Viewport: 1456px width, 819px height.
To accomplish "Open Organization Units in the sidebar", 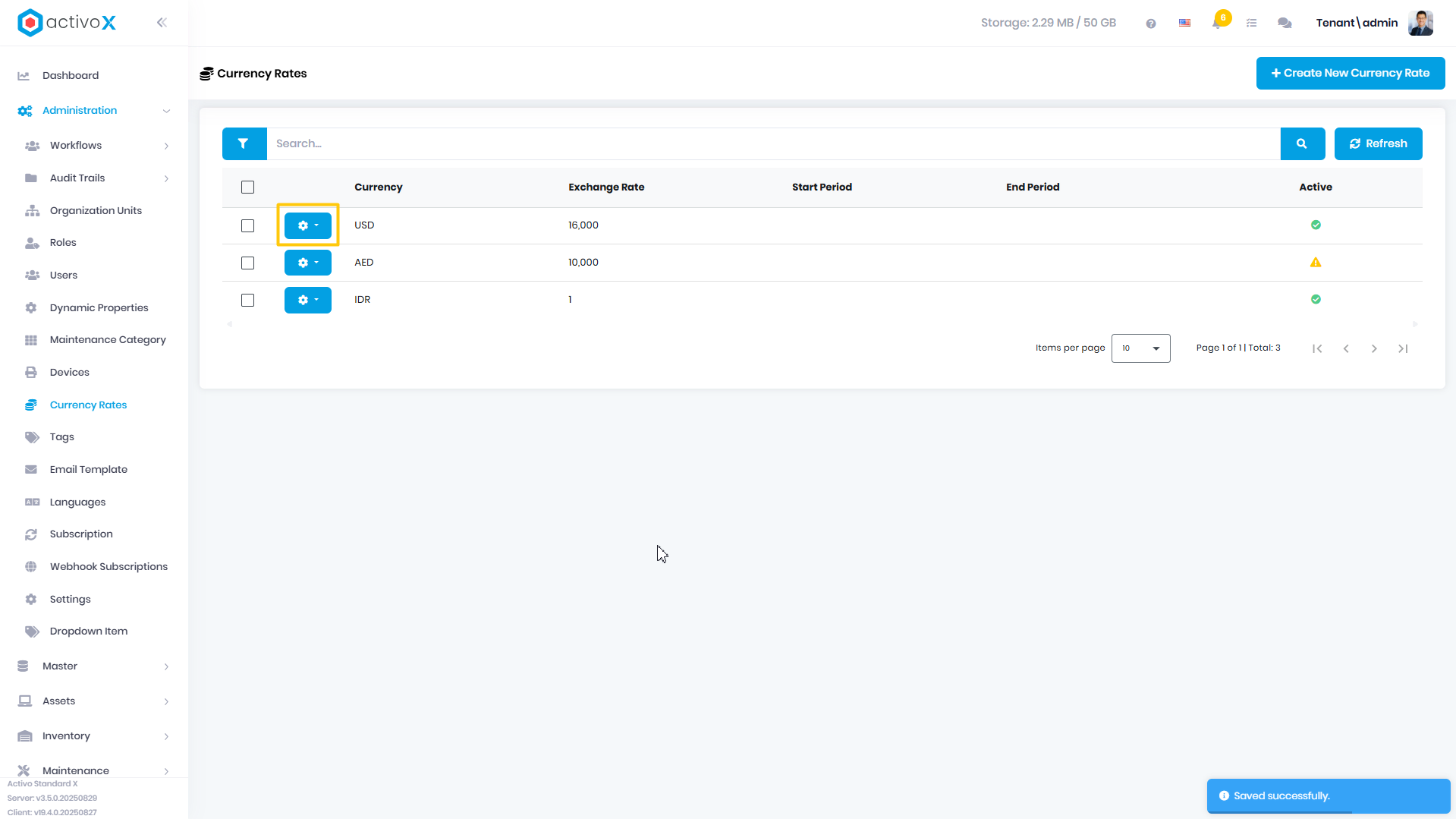I will click(x=96, y=211).
